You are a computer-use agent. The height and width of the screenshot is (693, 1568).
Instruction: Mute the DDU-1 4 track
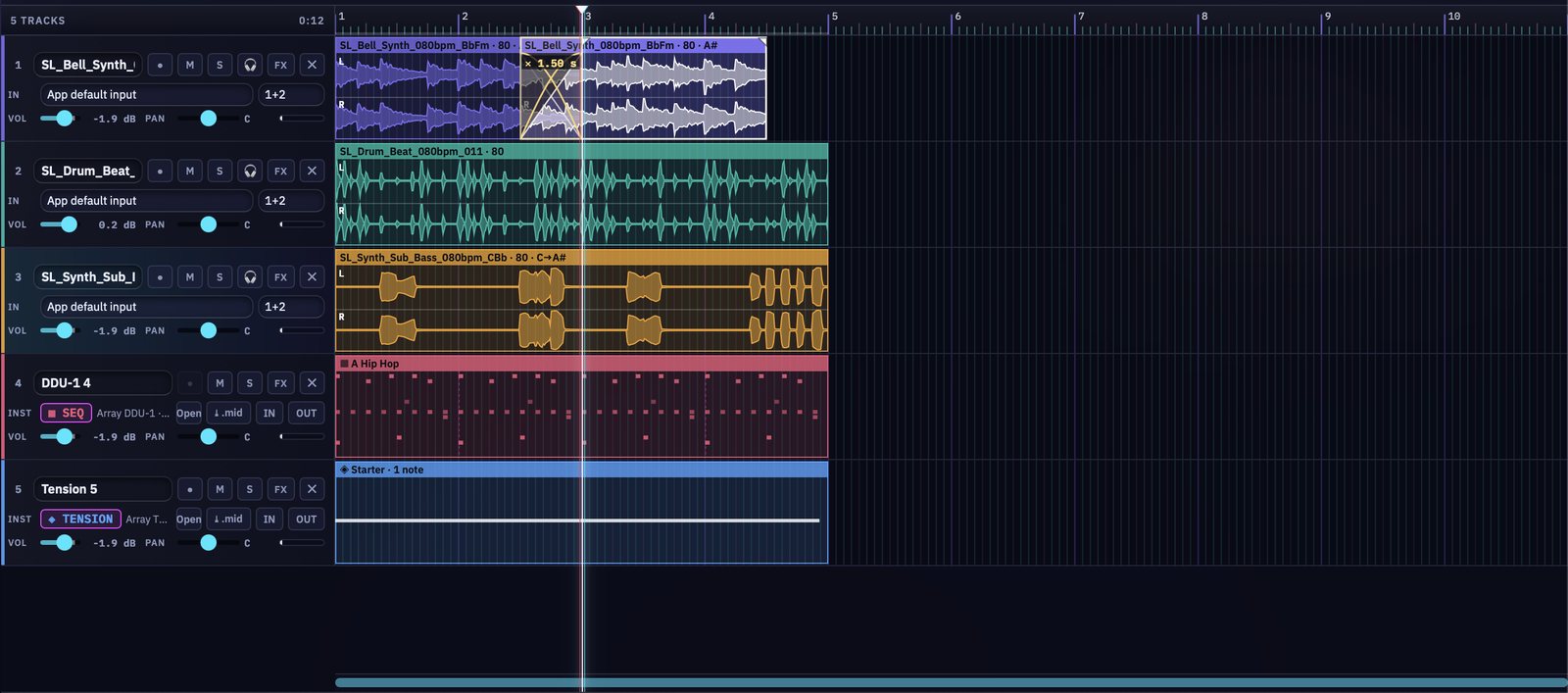click(220, 383)
